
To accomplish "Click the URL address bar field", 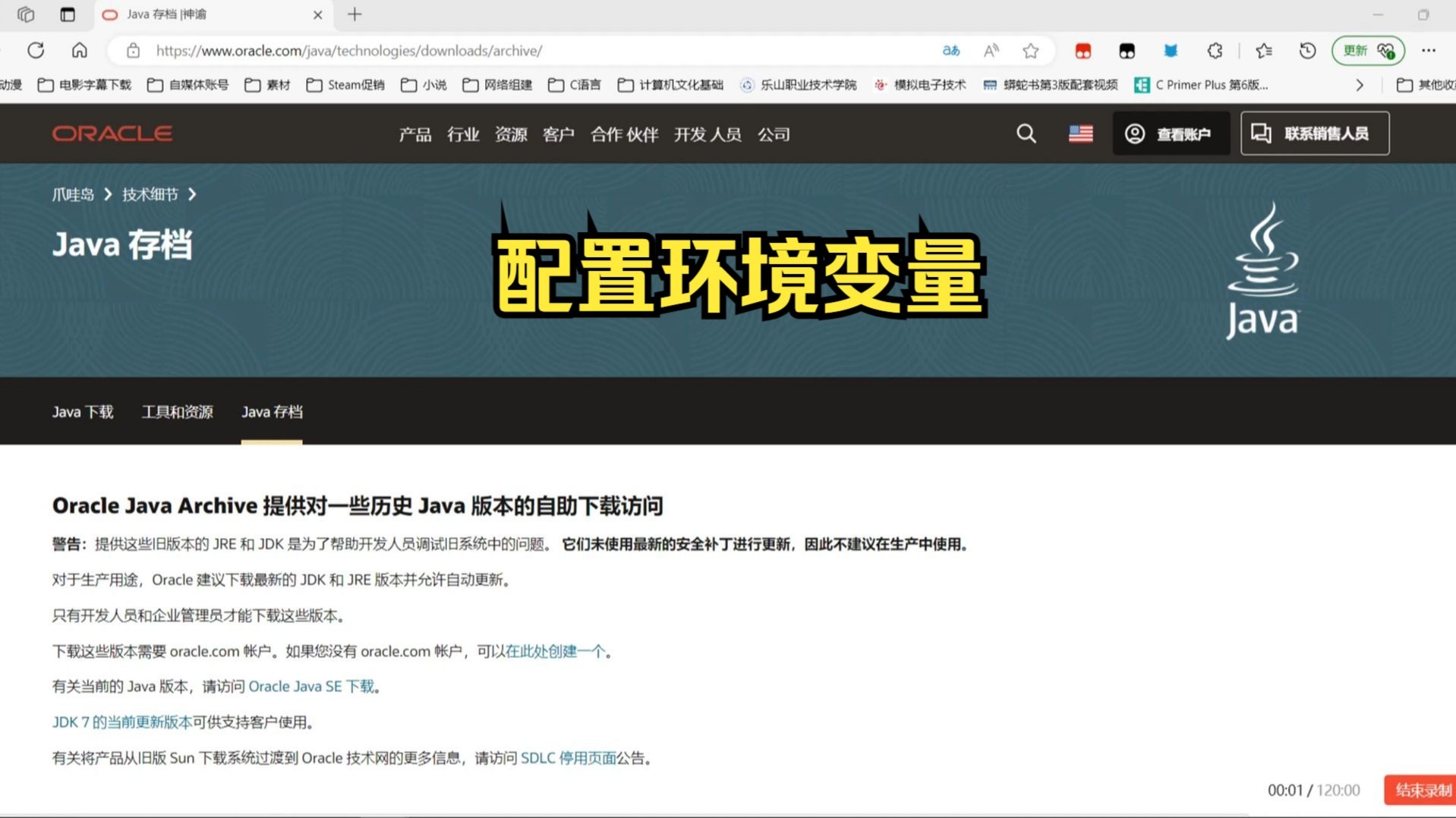I will coord(531,51).
